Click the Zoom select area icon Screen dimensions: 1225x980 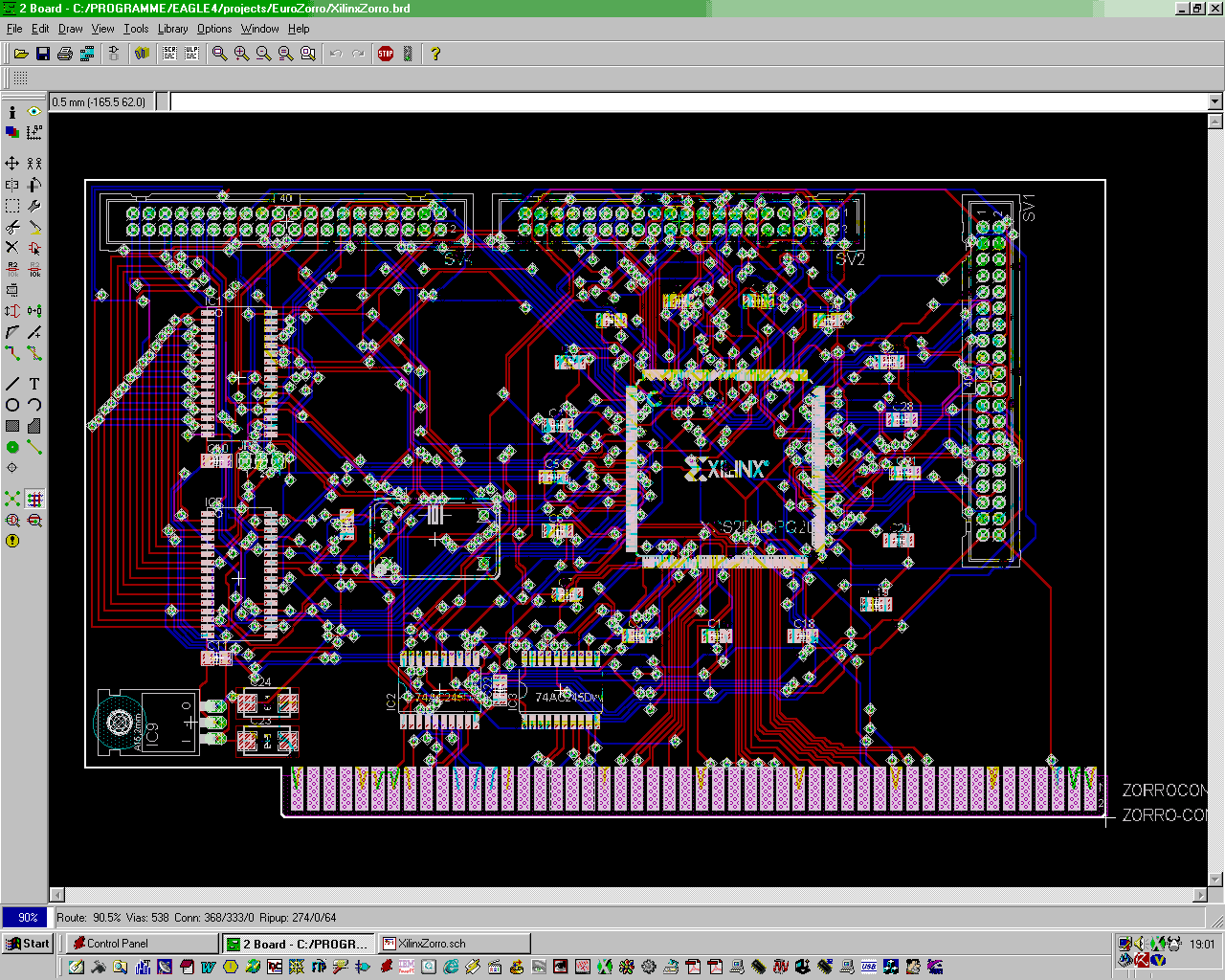coord(307,54)
